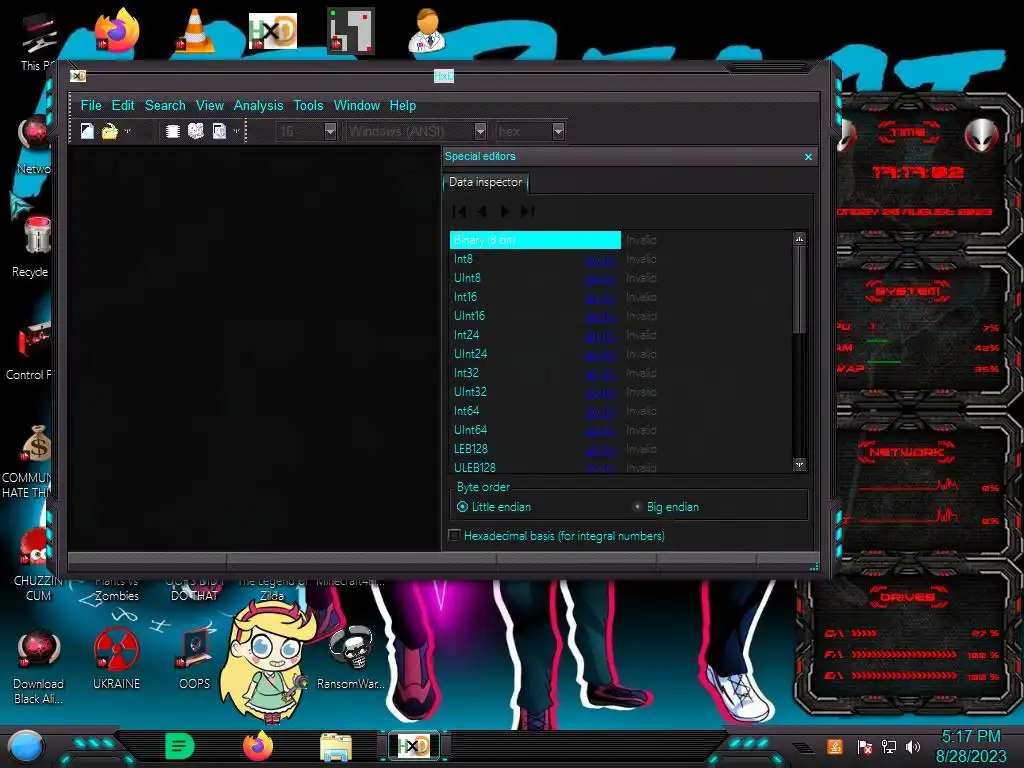Viewport: 1024px width, 768px height.
Task: Open main memory (RAM chip icon)
Action: pyautogui.click(x=172, y=131)
